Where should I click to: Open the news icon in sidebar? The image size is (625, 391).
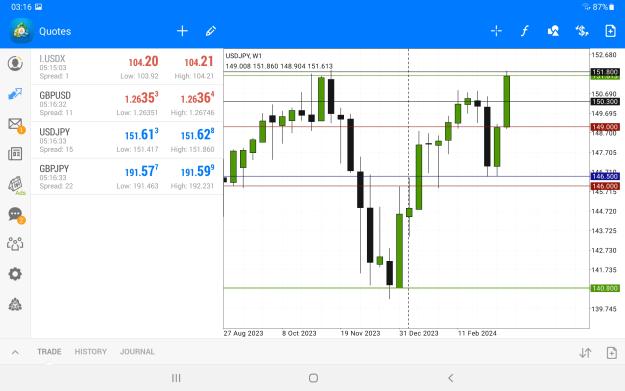click(15, 154)
